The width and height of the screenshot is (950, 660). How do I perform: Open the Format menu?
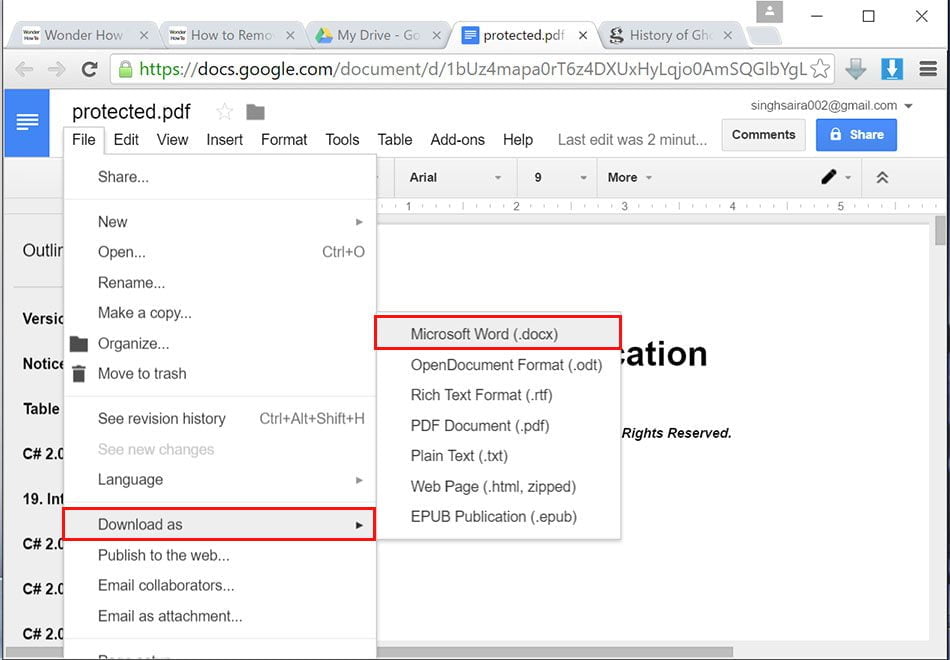284,139
